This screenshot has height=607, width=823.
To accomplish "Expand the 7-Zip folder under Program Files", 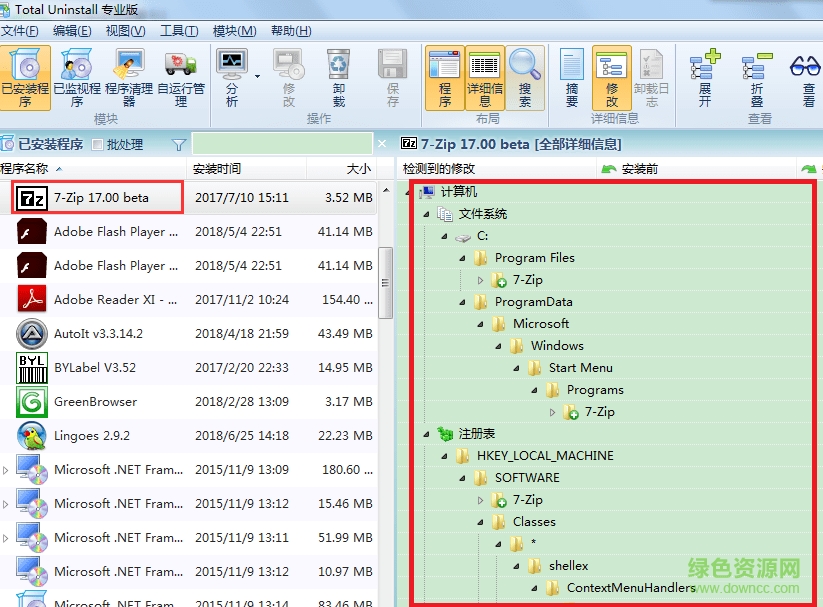I will coord(480,280).
